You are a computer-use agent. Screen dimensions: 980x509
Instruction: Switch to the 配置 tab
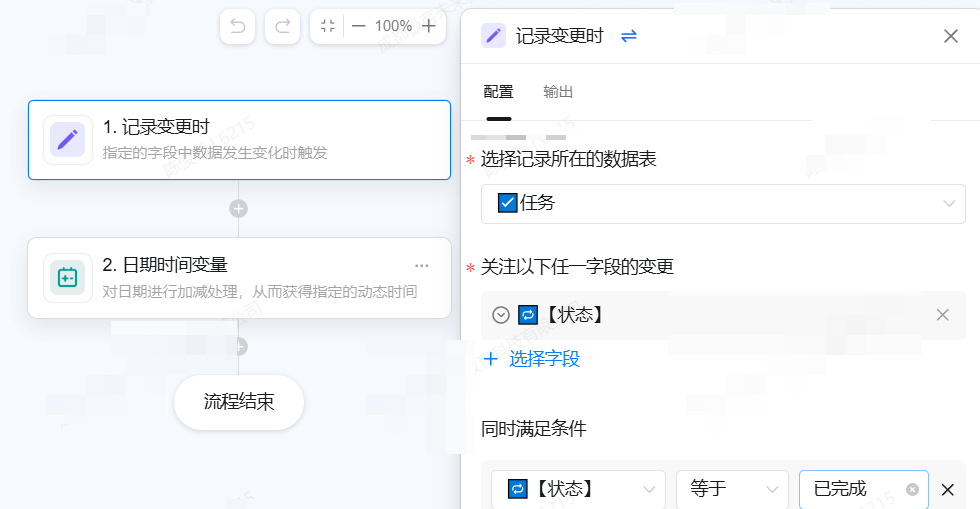click(x=498, y=92)
